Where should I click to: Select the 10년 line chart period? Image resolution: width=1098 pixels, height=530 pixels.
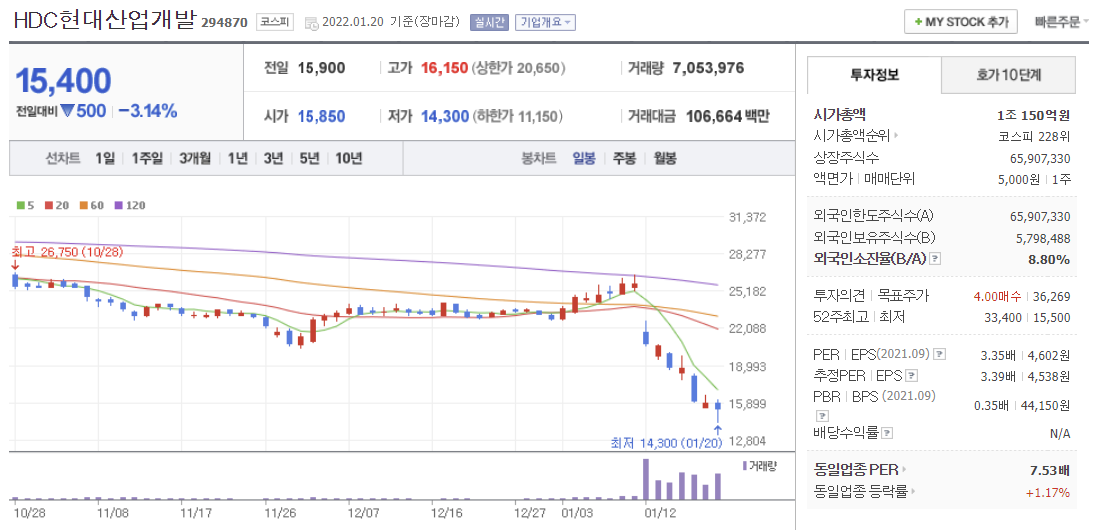point(348,159)
